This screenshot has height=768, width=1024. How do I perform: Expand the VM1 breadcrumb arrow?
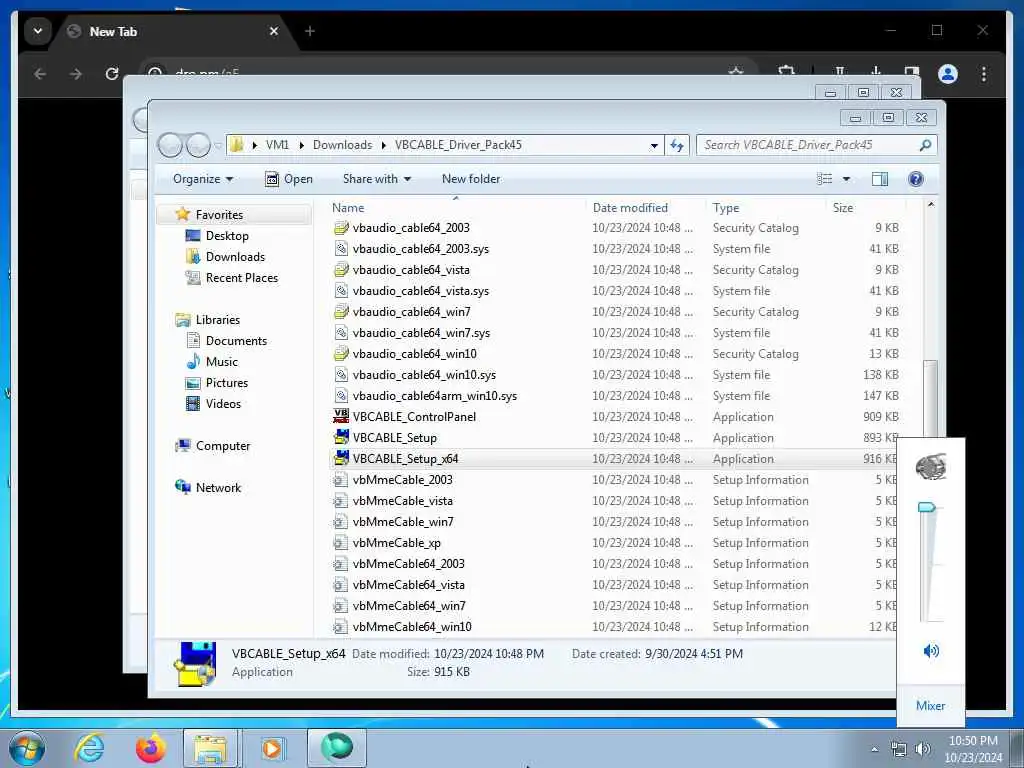(x=302, y=145)
